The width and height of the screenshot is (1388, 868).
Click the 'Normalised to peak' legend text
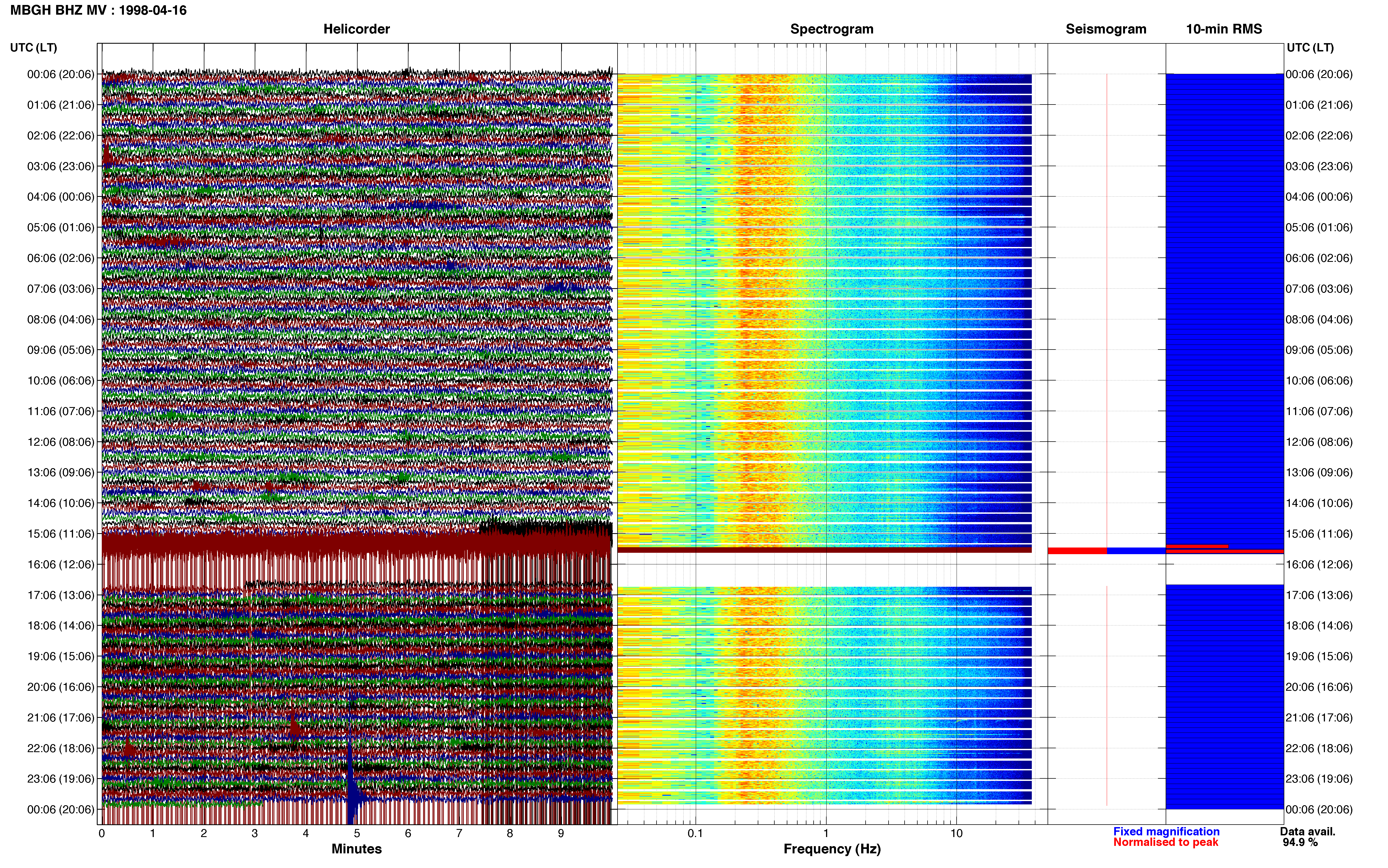coord(1165,842)
